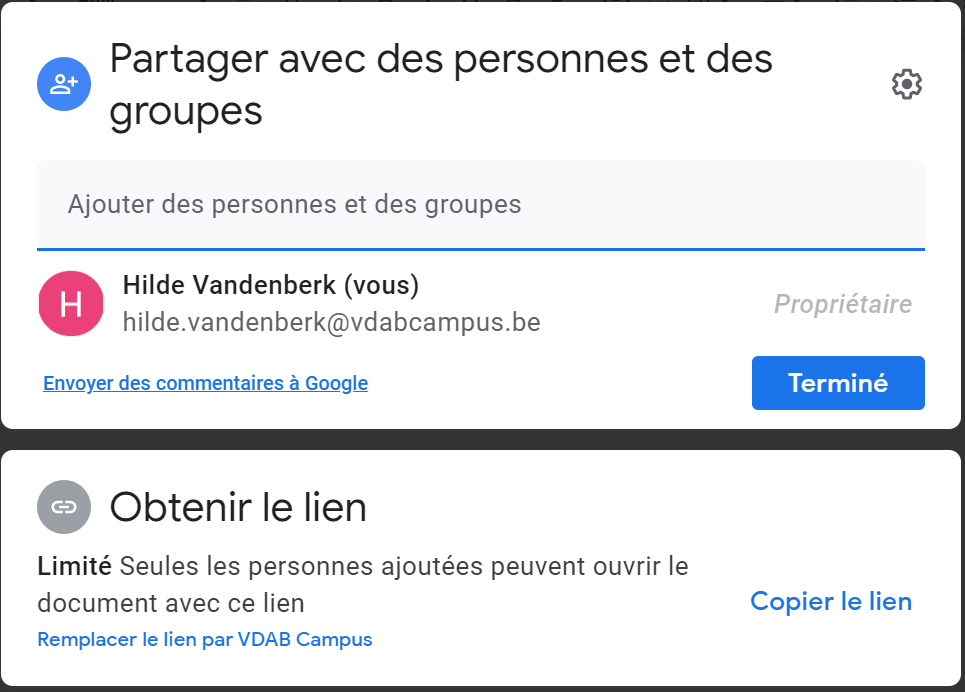Click the bold 'Limité' access label

click(74, 566)
